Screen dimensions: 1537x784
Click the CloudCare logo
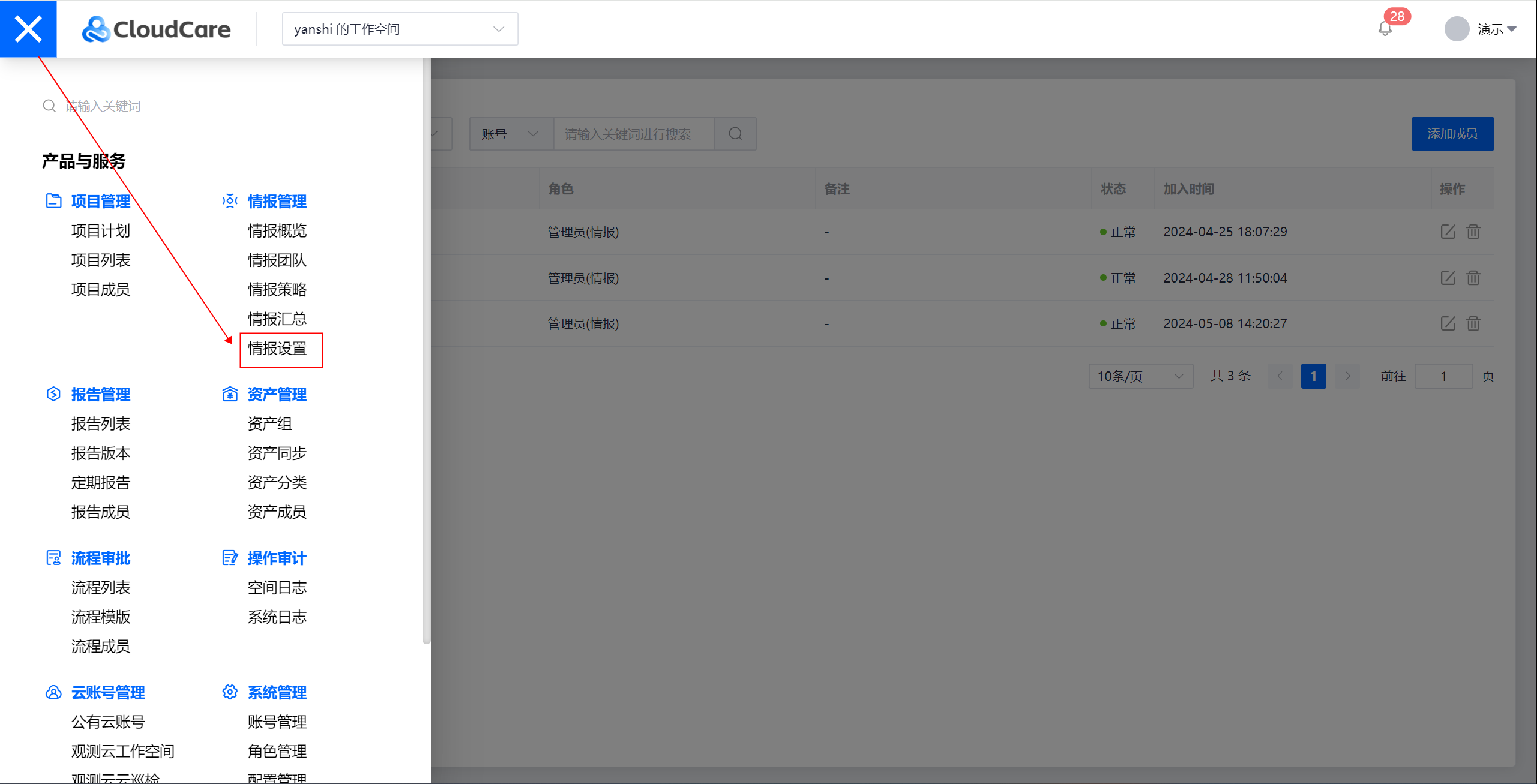click(x=156, y=29)
